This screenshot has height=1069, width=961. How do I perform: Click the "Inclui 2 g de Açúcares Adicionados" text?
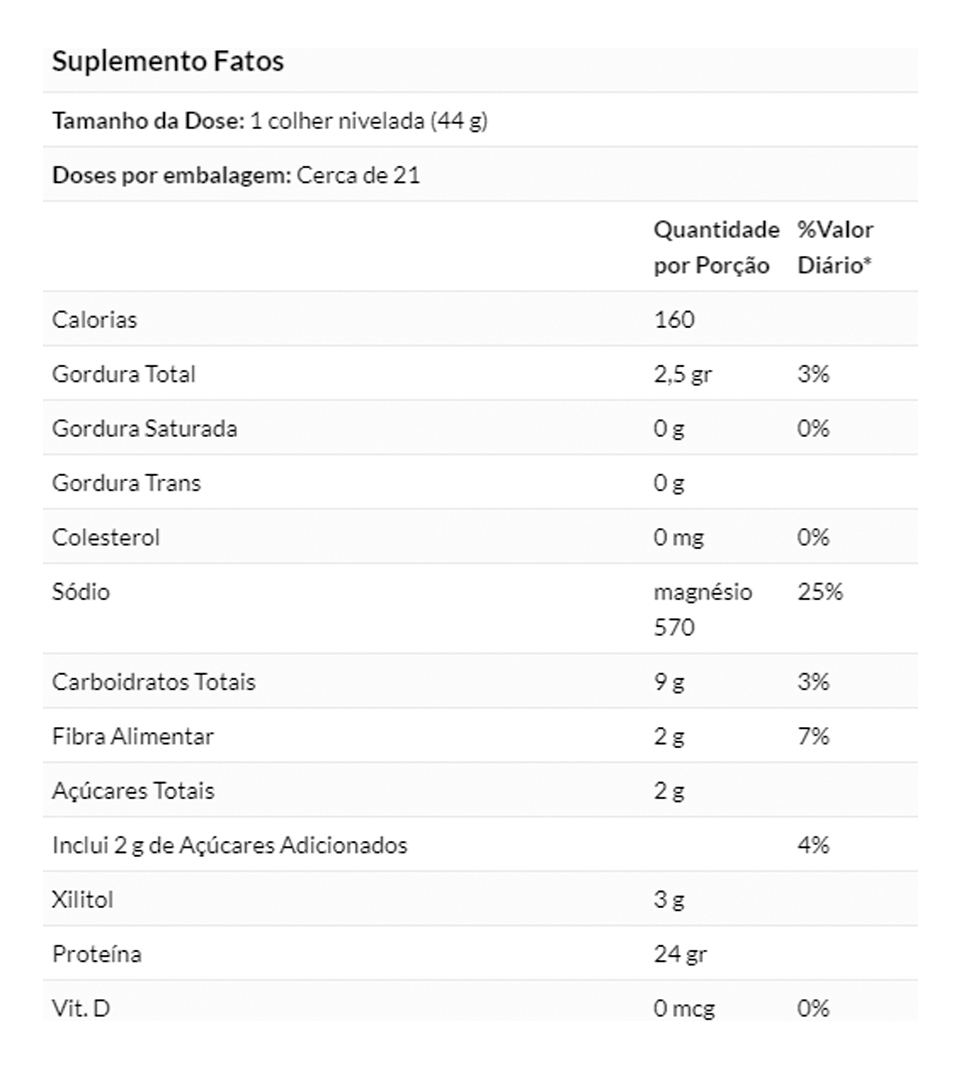(x=230, y=845)
